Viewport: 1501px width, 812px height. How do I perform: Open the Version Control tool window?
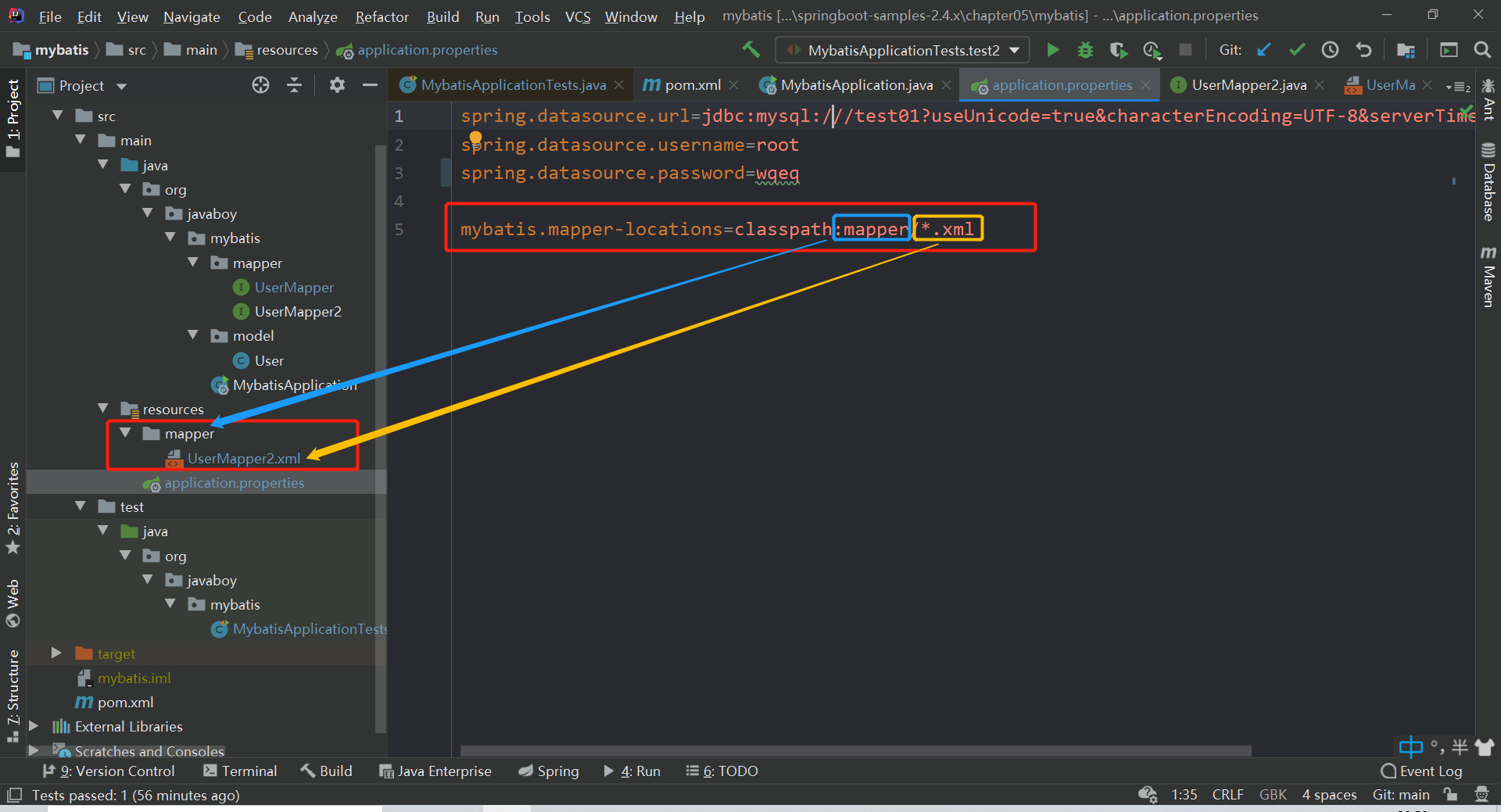[x=109, y=771]
